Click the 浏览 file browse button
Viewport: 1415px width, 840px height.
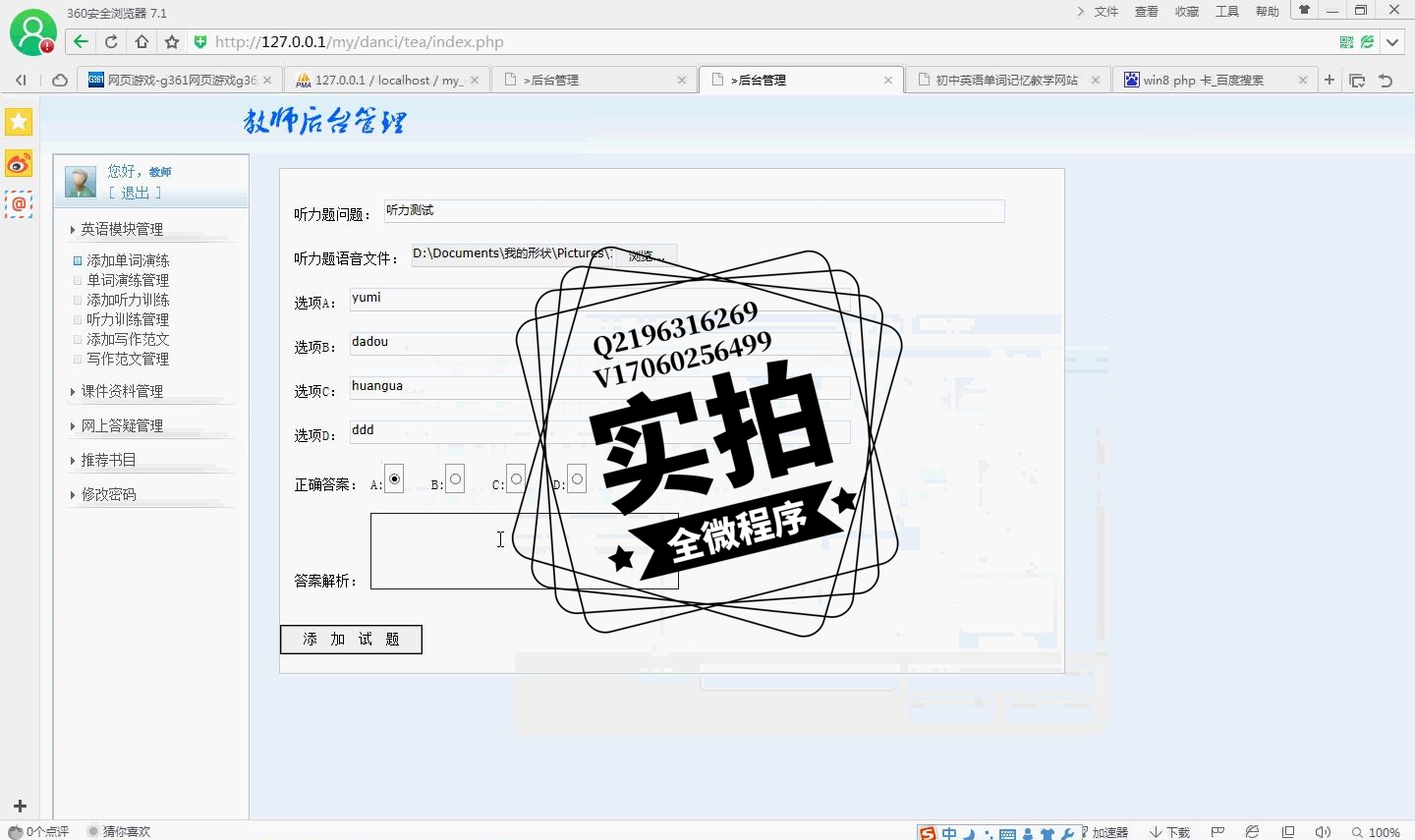[646, 255]
